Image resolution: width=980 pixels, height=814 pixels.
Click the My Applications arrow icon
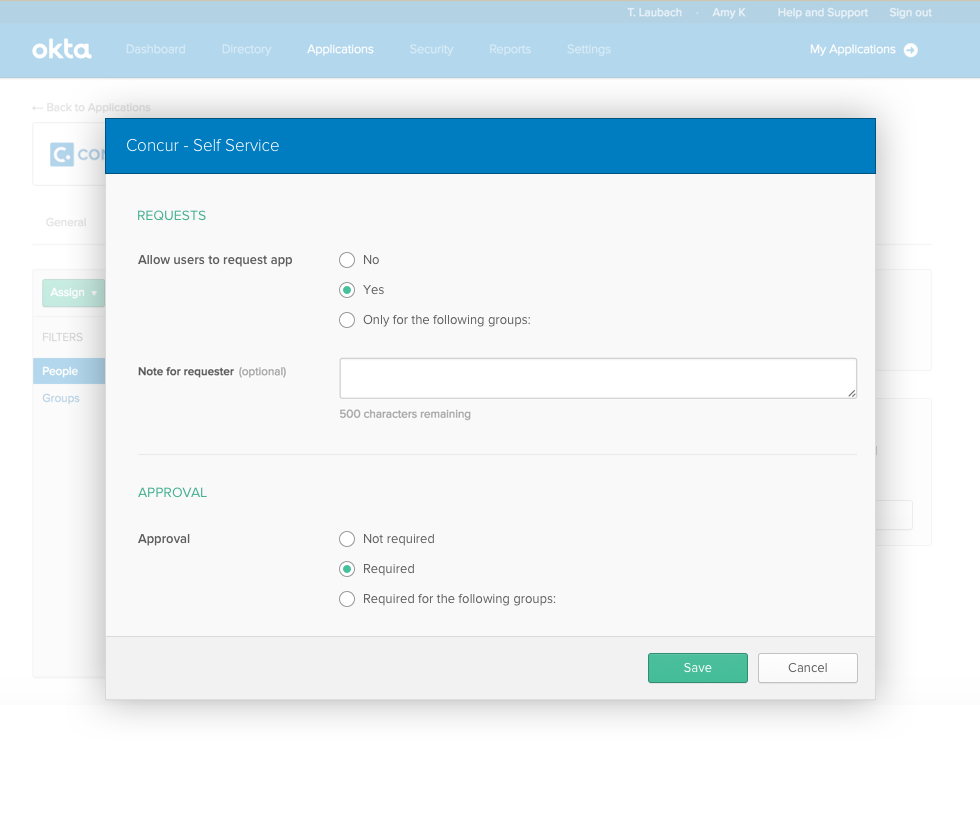pos(911,49)
